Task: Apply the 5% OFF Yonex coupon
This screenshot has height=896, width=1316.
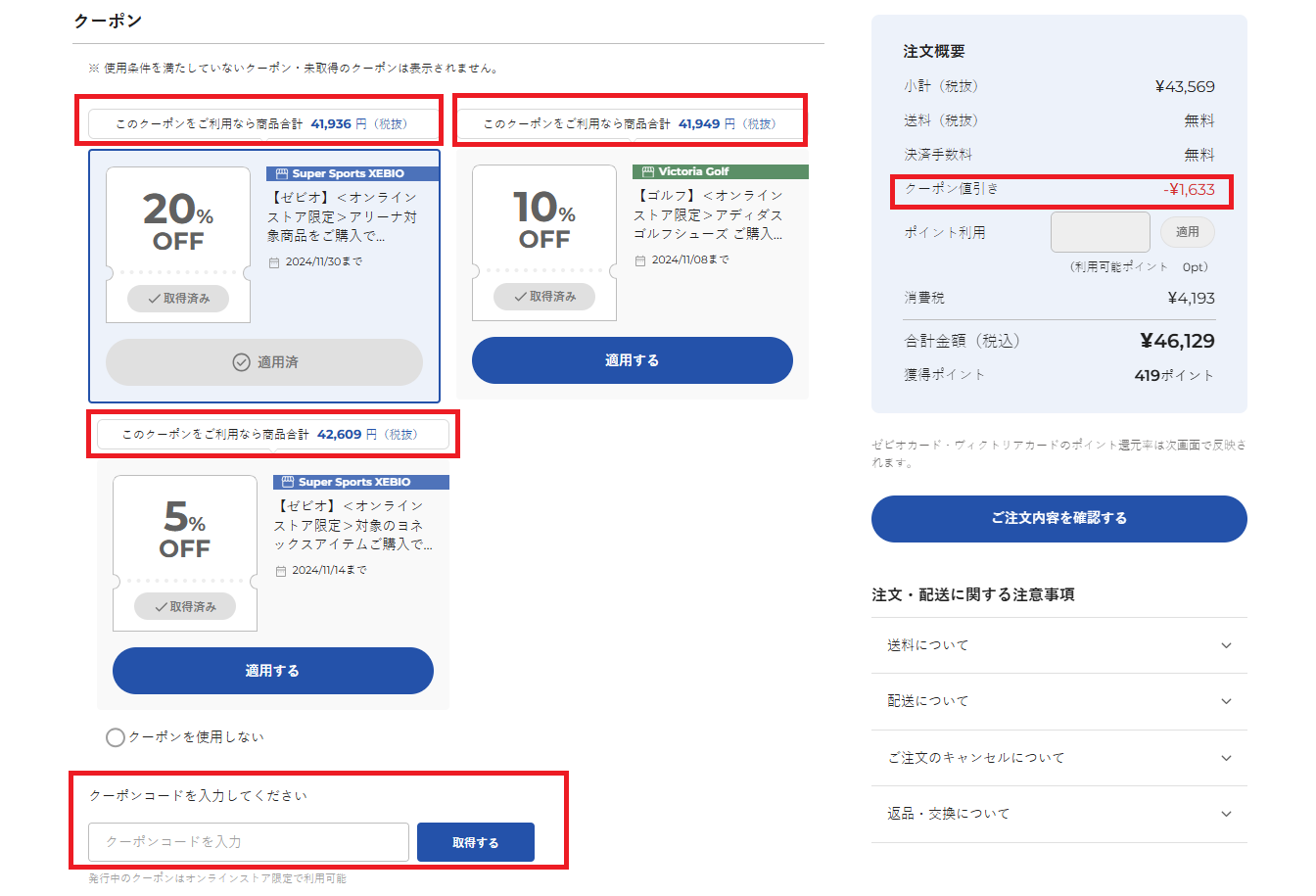Action: pos(273,671)
